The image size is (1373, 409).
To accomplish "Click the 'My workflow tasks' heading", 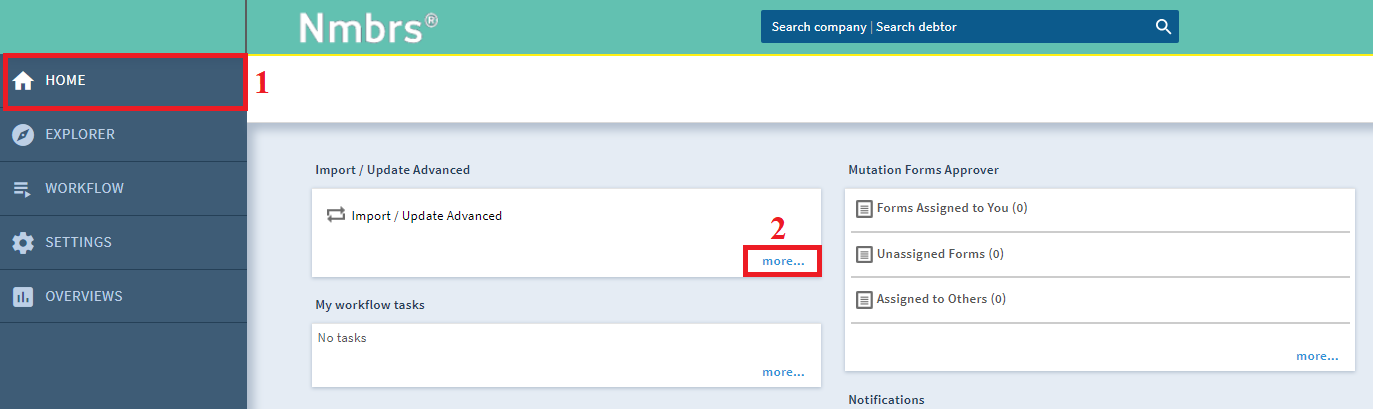I will [x=370, y=305].
